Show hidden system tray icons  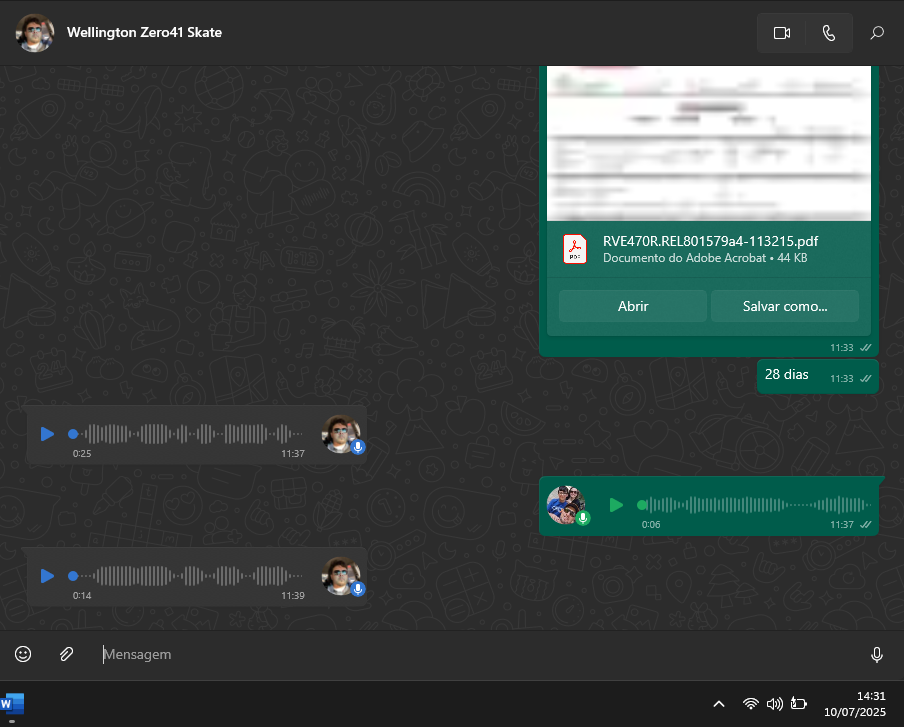tap(718, 704)
